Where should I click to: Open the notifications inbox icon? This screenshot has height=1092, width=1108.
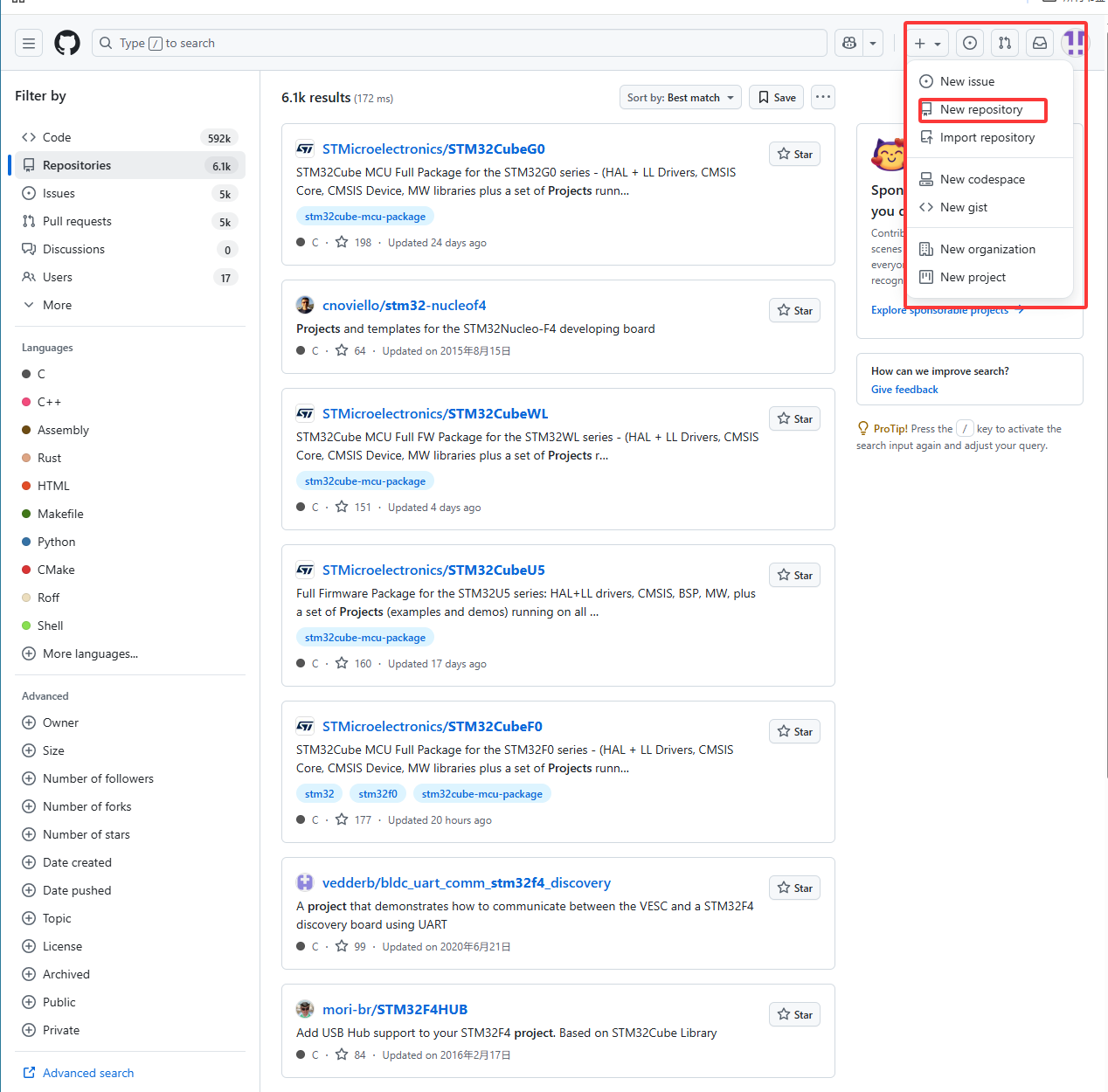(1040, 43)
